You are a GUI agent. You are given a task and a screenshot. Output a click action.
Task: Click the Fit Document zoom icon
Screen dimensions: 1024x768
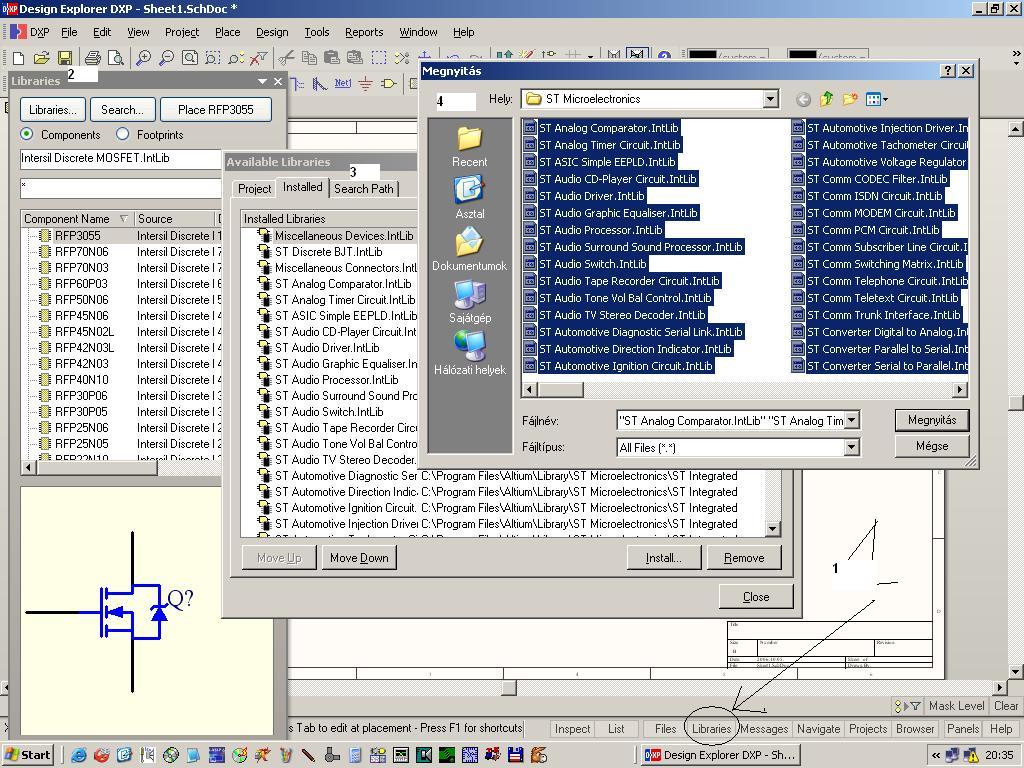[x=189, y=58]
